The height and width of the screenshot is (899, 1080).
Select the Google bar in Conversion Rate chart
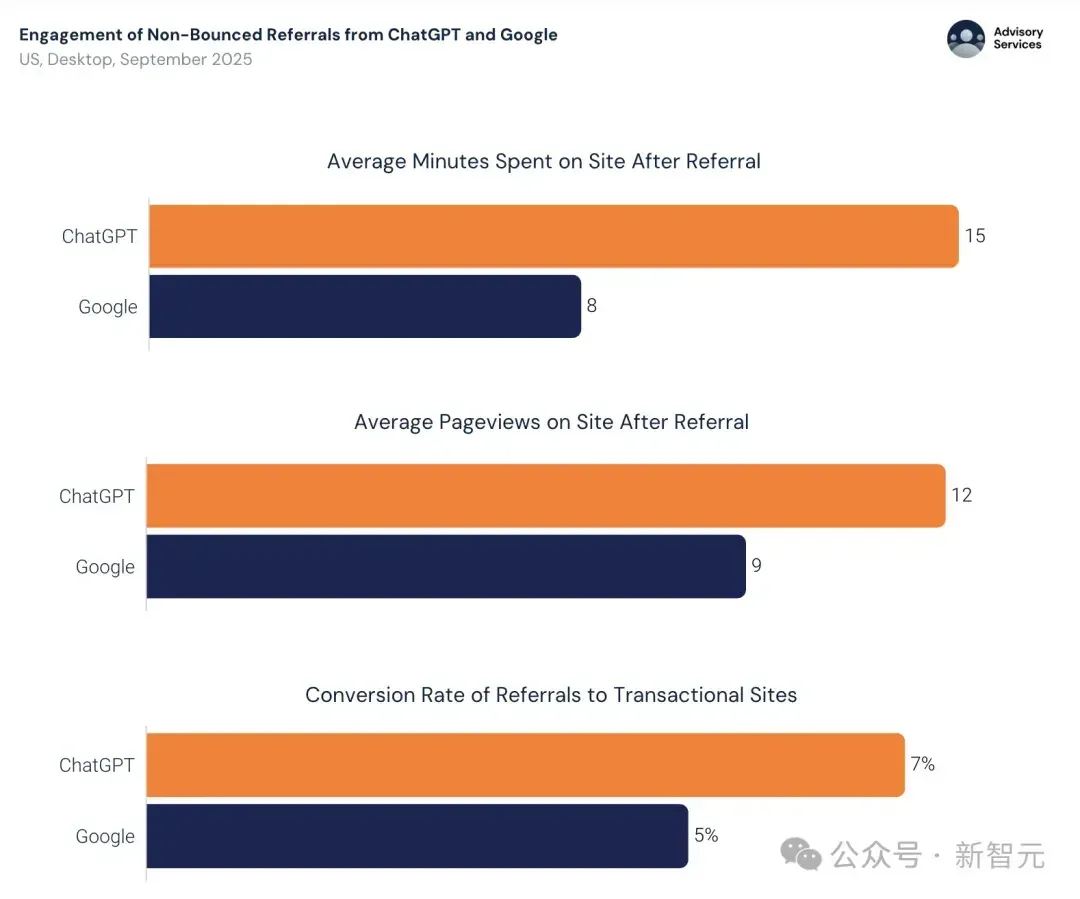click(x=417, y=836)
